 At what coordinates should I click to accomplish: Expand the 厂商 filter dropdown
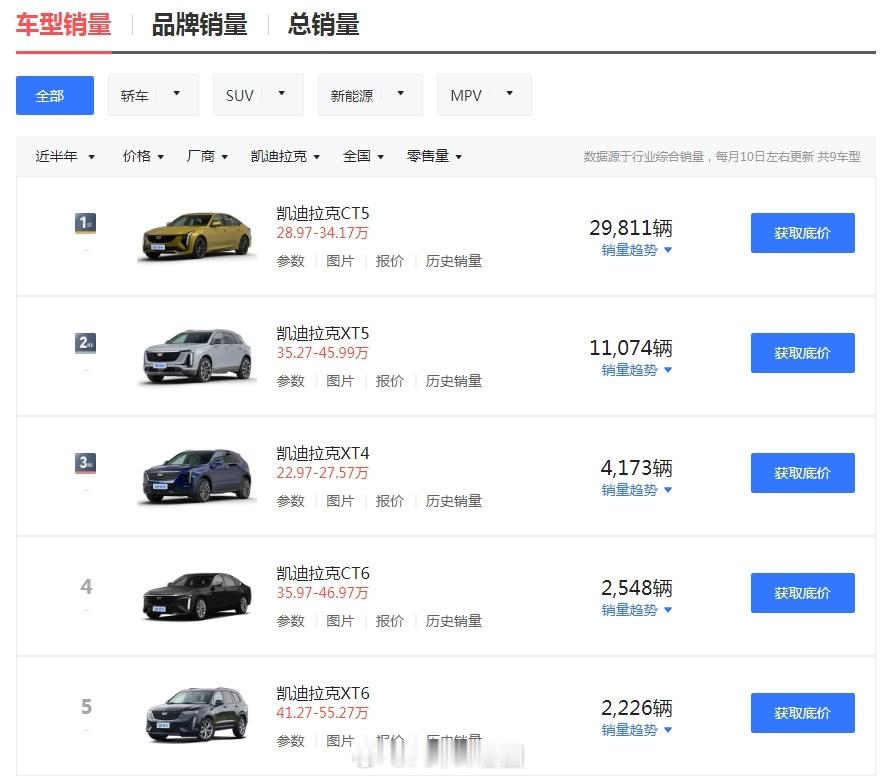[x=207, y=156]
